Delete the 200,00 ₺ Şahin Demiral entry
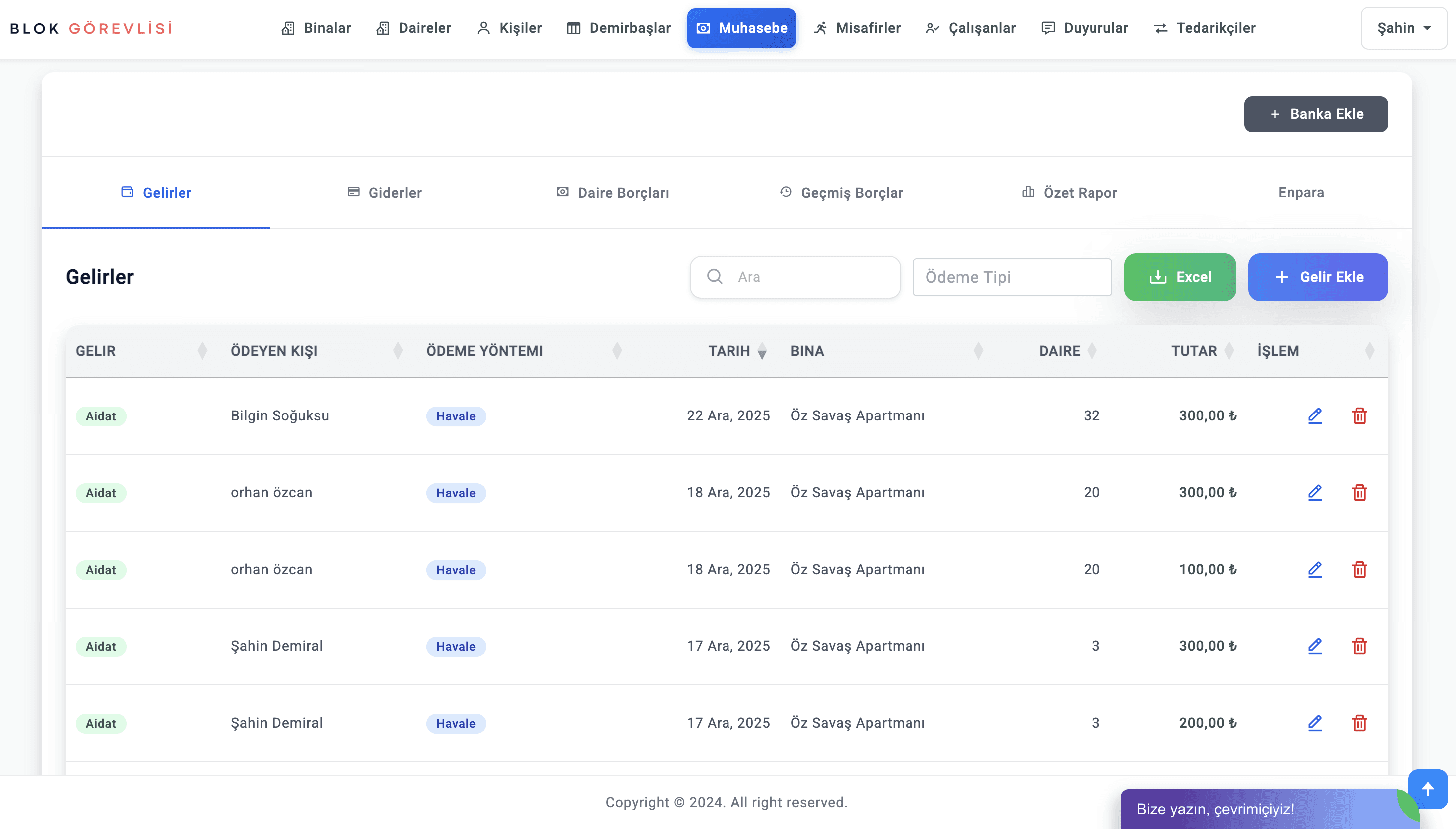 [x=1359, y=723]
